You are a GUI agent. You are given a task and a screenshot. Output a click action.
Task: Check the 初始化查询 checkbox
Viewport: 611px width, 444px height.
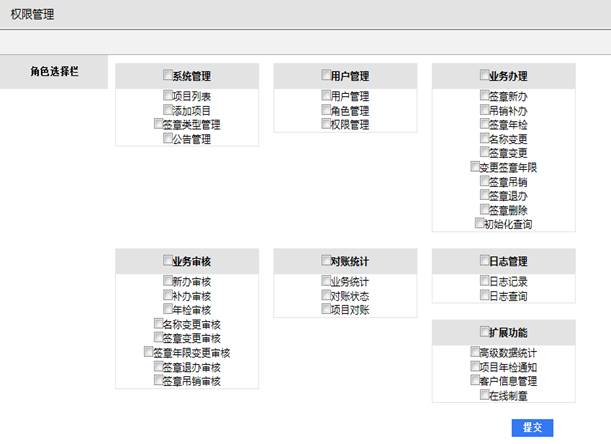tap(480, 224)
